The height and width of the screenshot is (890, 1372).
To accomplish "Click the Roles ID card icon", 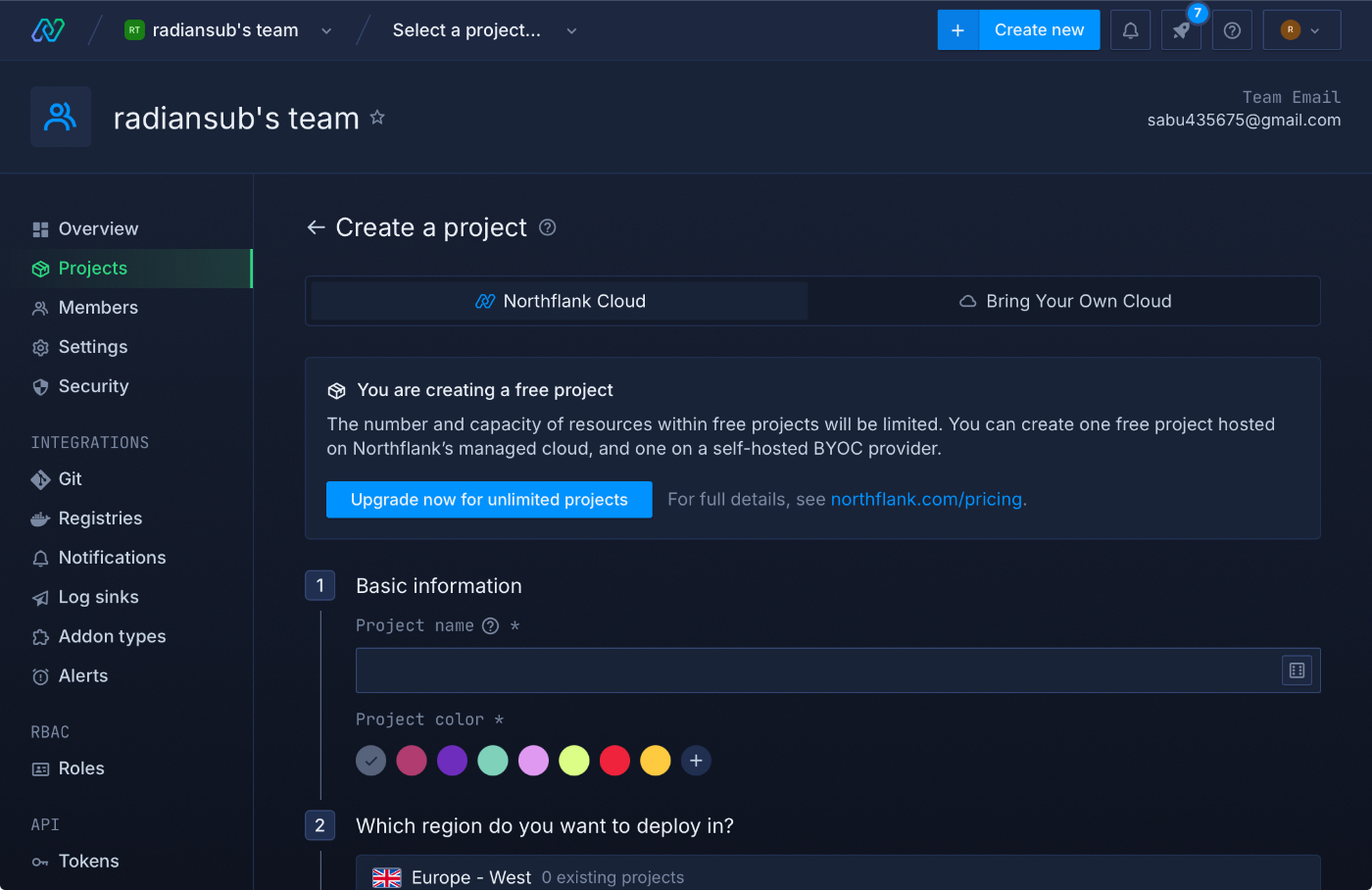I will click(x=40, y=769).
